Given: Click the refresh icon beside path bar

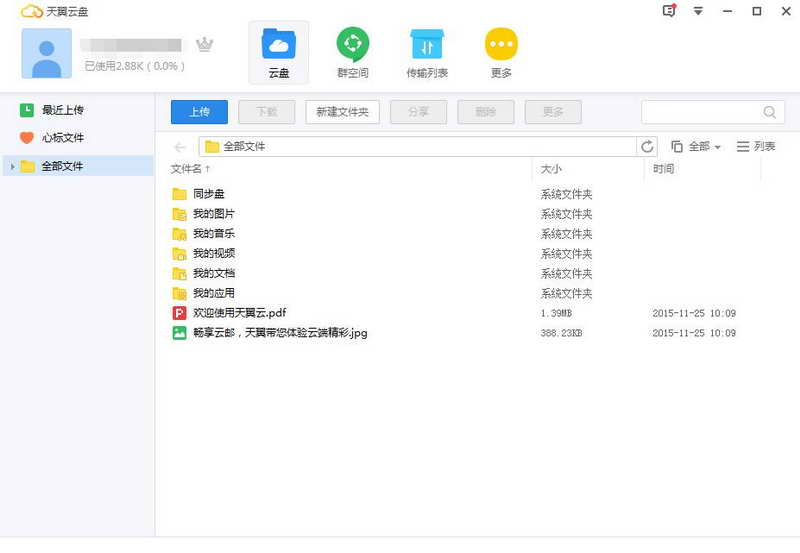Looking at the screenshot, I should (648, 146).
